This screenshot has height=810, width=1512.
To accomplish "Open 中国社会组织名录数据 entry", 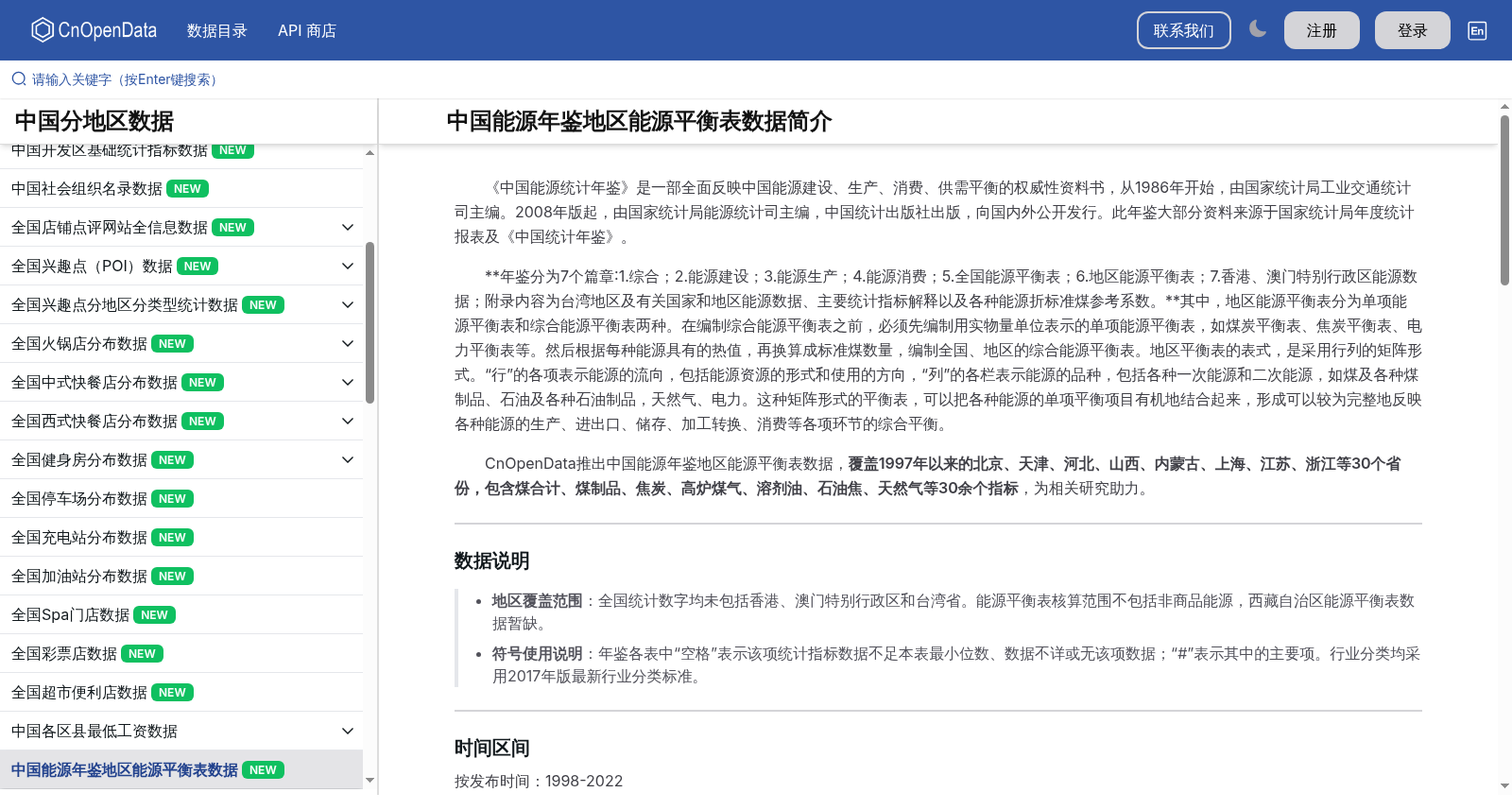I will click(181, 188).
